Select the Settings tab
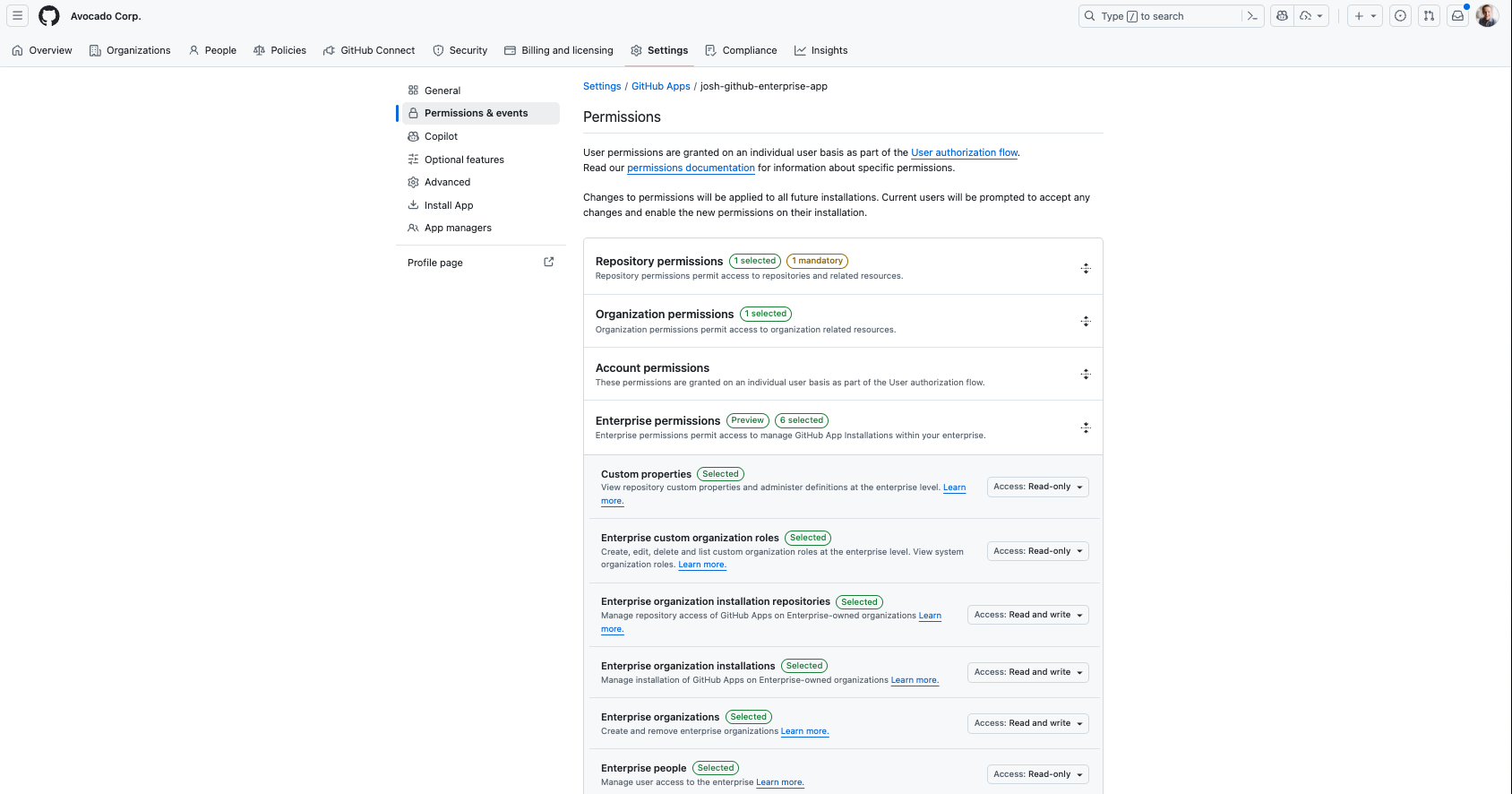Viewport: 1512px width, 794px height. click(x=659, y=50)
